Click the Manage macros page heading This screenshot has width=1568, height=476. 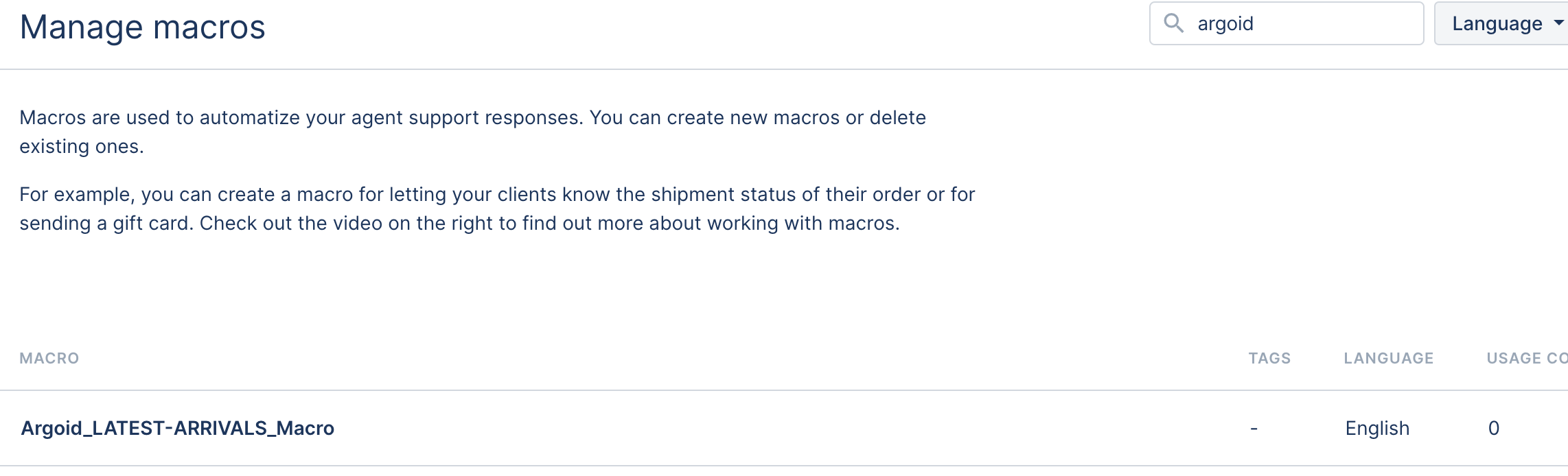pos(142,27)
